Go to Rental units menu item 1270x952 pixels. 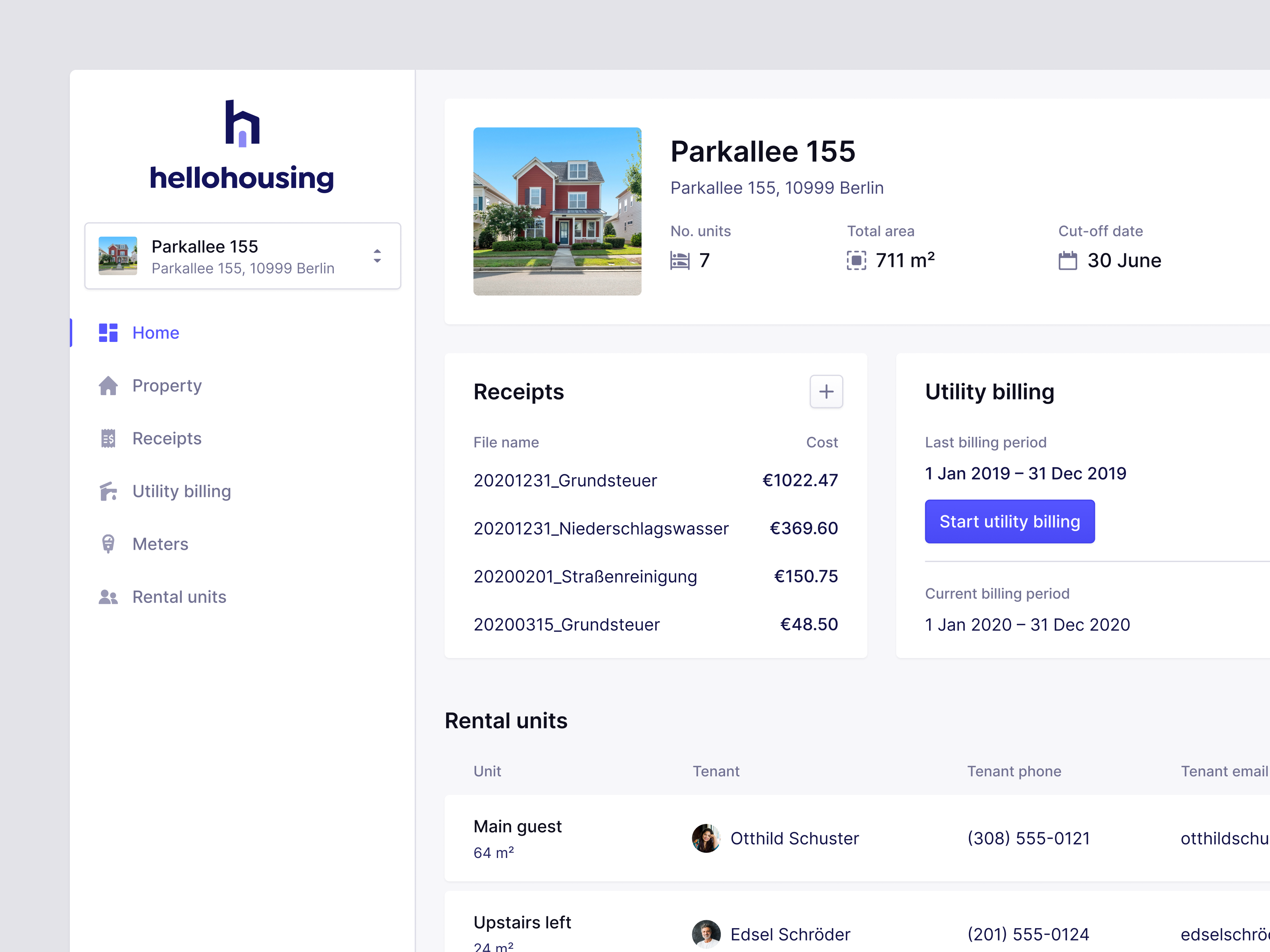pyautogui.click(x=179, y=597)
